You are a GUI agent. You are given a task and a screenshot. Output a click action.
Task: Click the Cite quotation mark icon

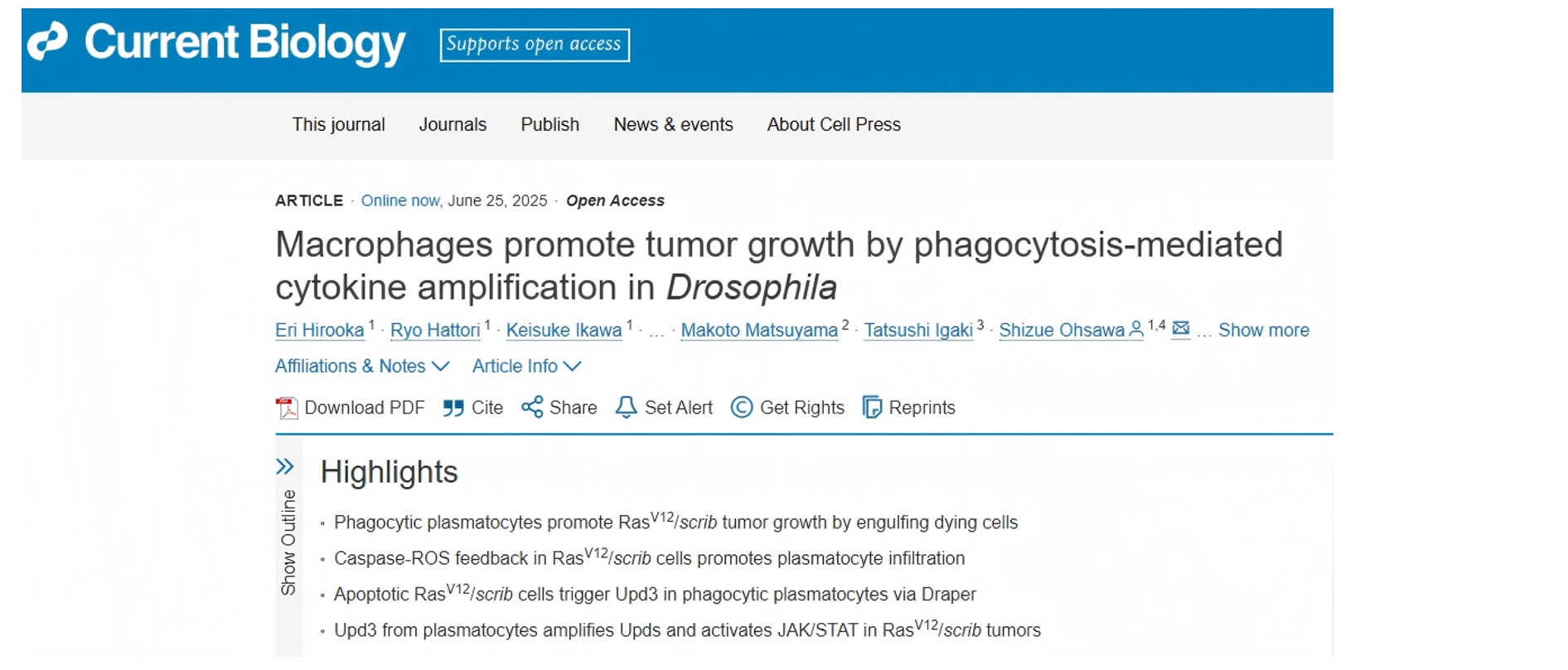point(453,407)
